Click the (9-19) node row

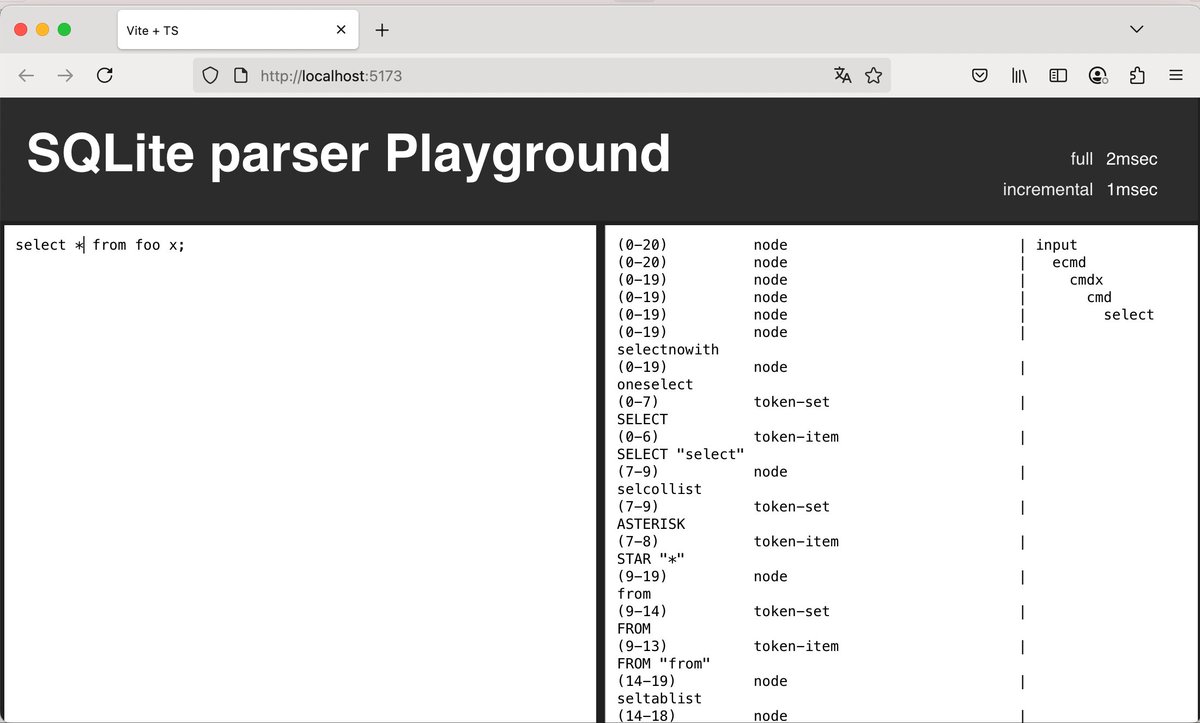click(822, 577)
